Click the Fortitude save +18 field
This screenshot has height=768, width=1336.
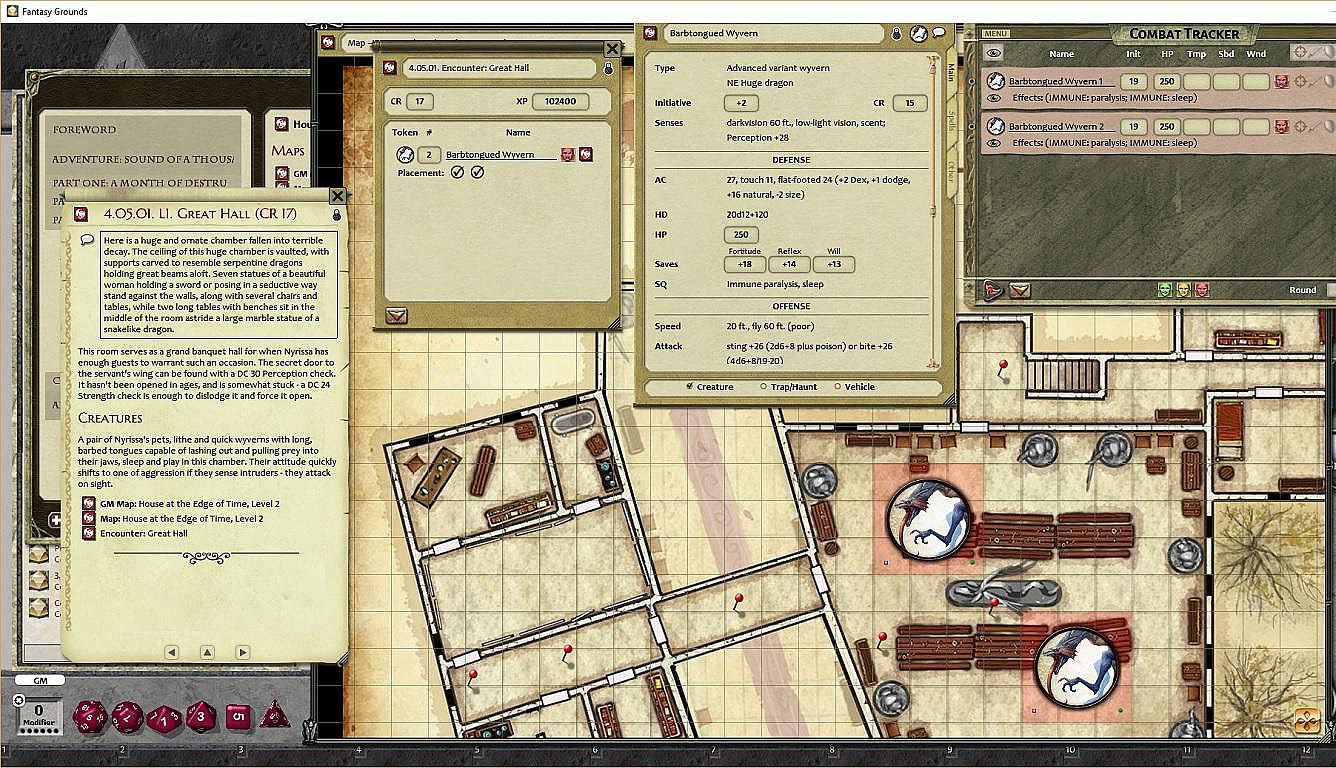click(745, 264)
